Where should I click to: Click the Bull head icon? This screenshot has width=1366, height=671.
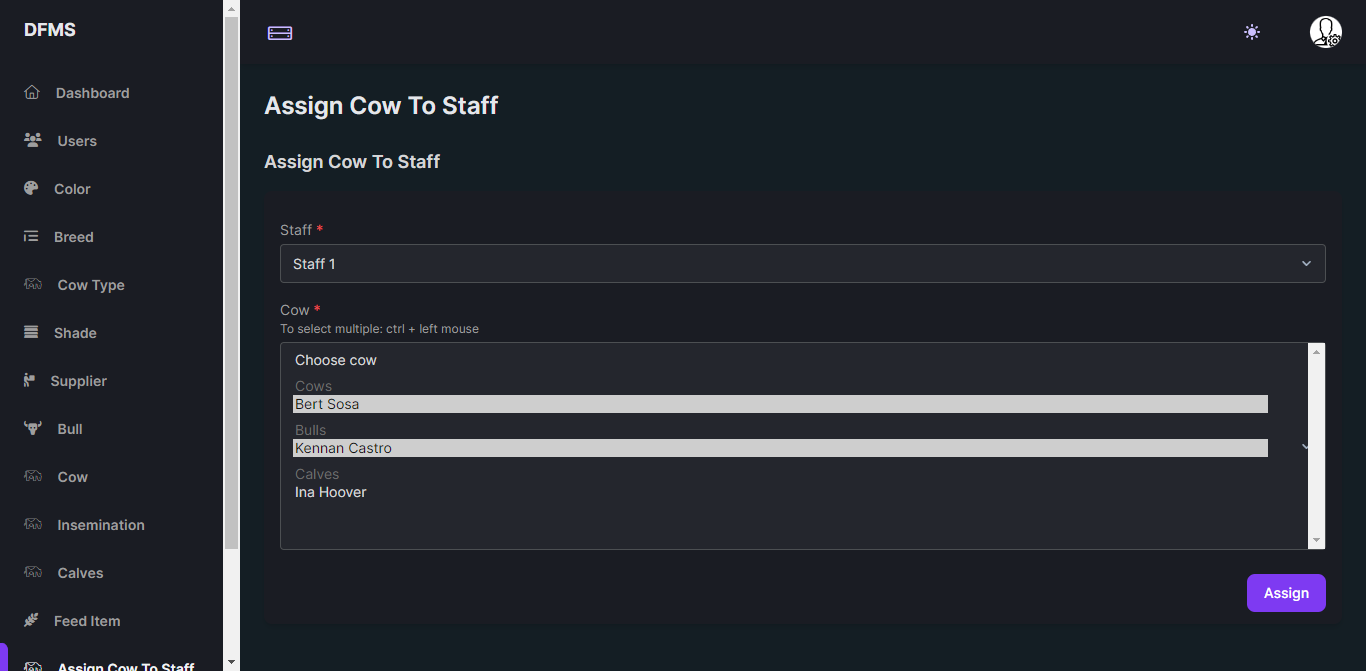coord(33,429)
